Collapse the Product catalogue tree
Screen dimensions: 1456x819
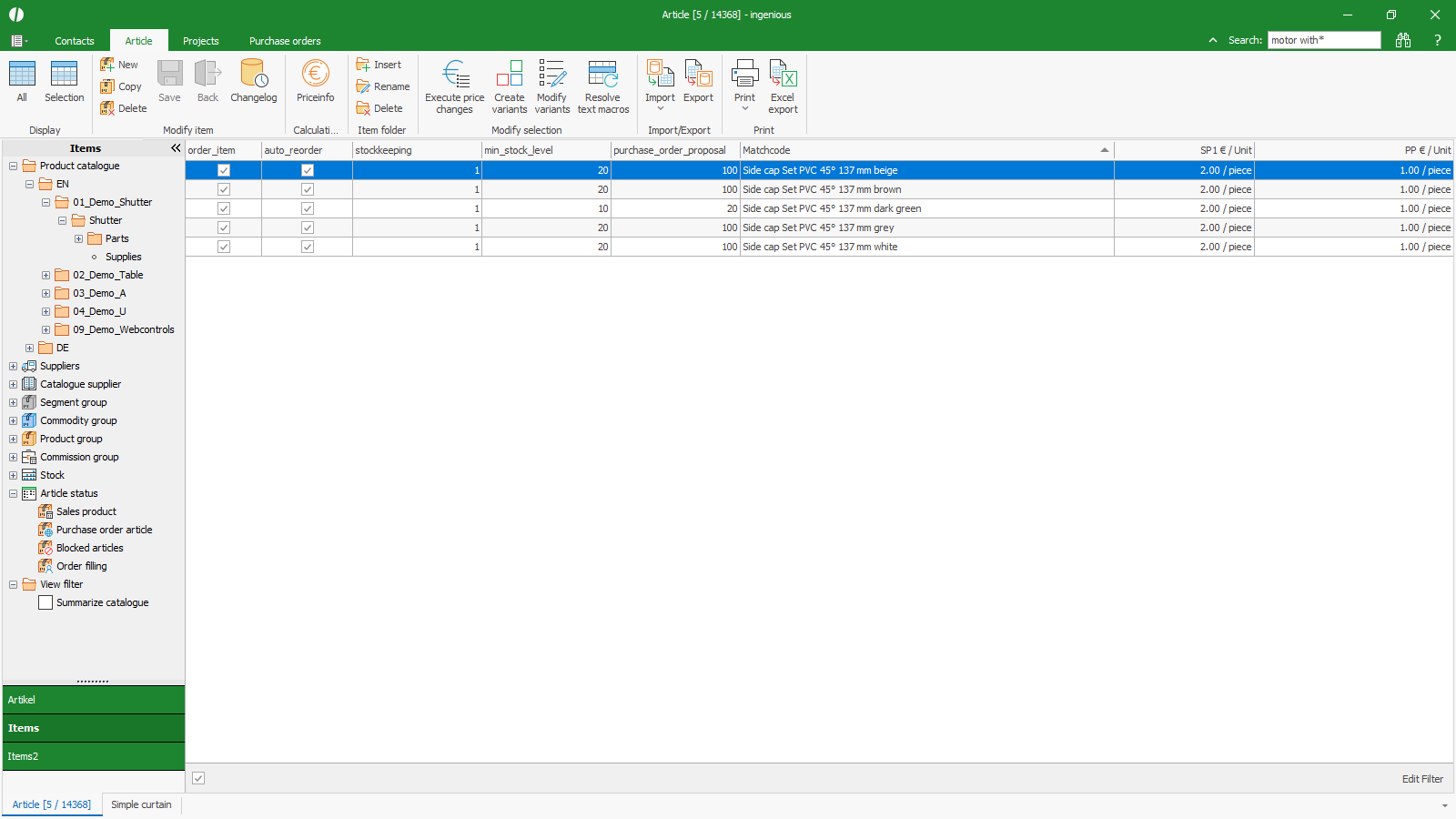coord(12,166)
